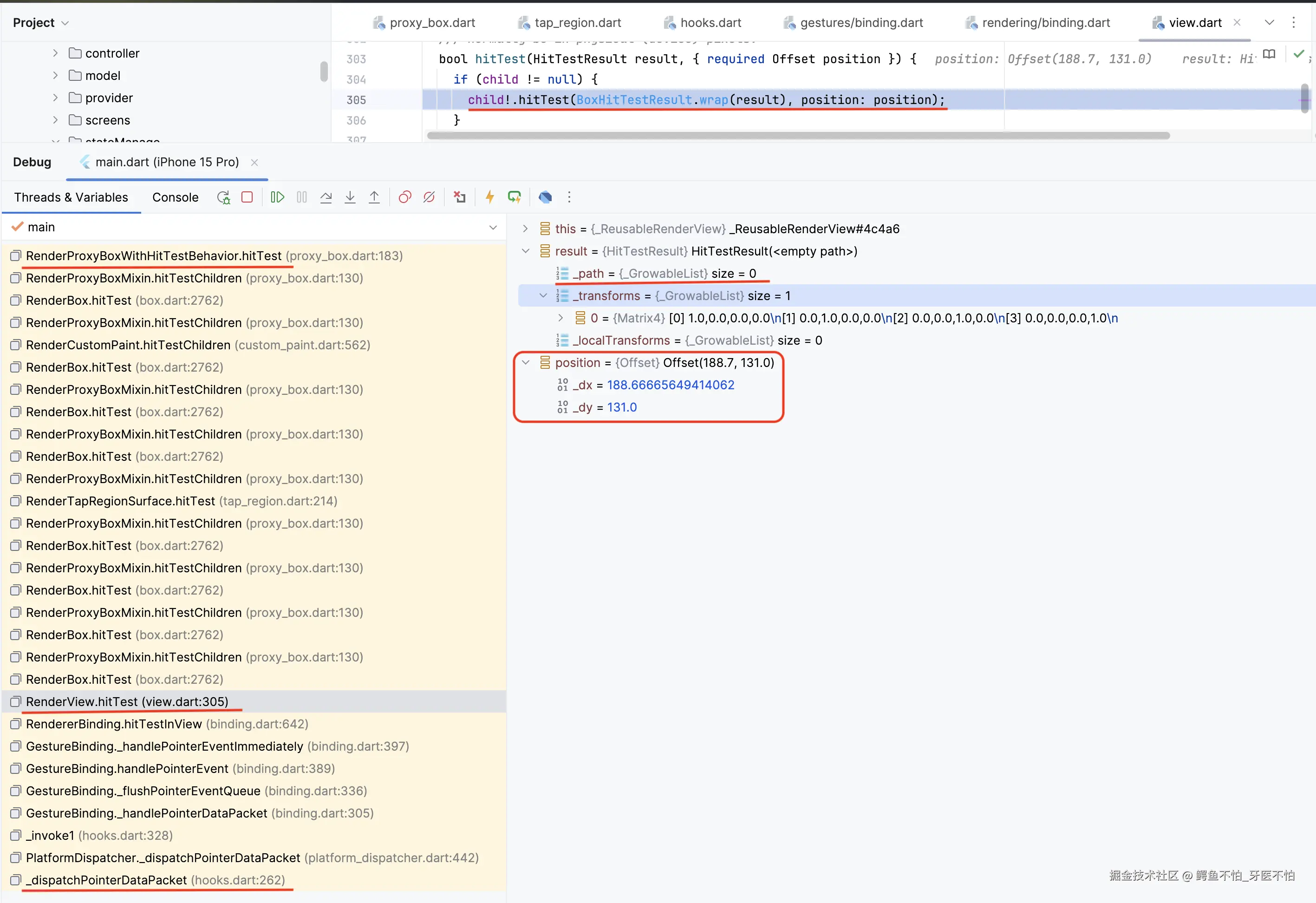Open Dart DevTools icon
The image size is (1316, 903).
545,197
